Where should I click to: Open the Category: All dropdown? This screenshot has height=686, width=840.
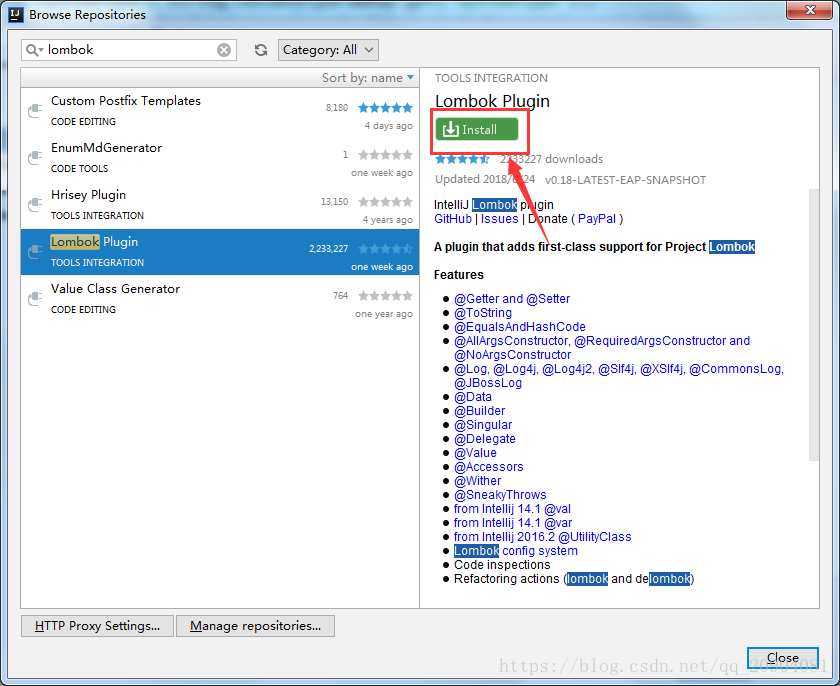[327, 50]
